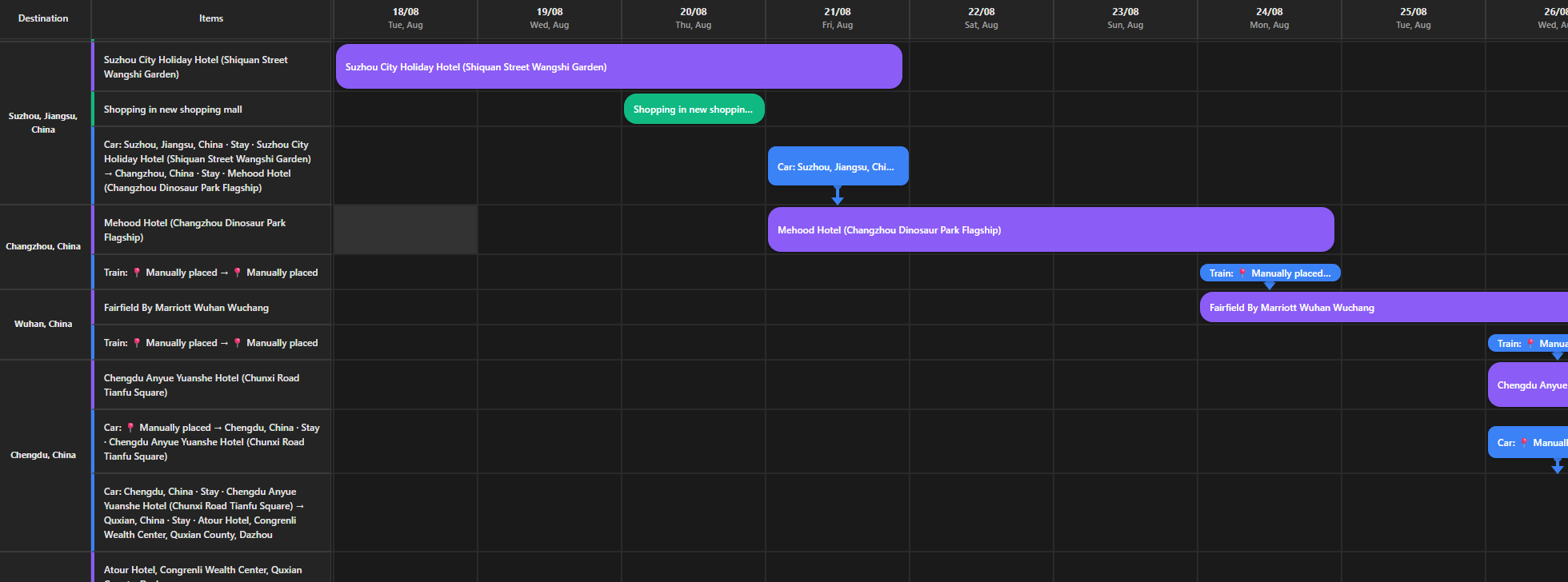The image size is (1568, 582).
Task: Click the red pin in the Car: Manually placed item row
Action: [x=130, y=428]
